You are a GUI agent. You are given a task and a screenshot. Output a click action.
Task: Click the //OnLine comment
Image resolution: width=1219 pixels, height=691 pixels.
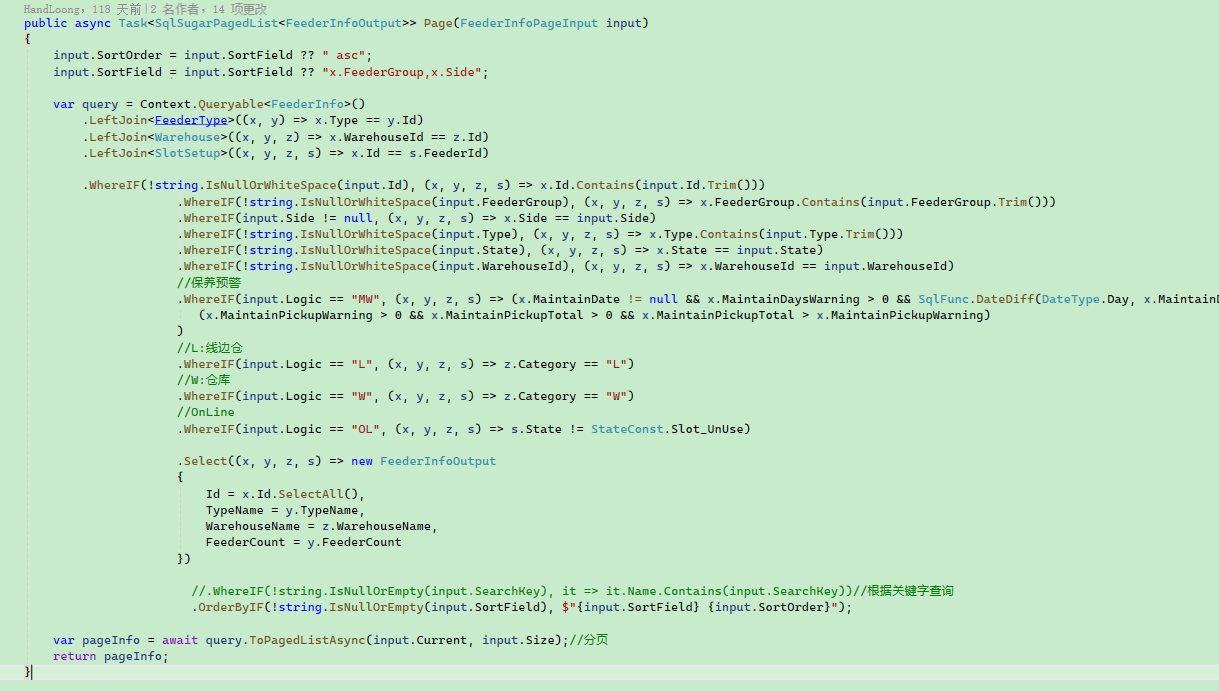[206, 412]
